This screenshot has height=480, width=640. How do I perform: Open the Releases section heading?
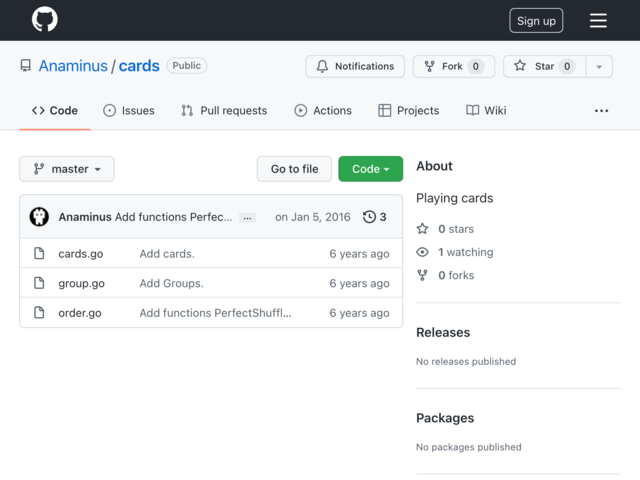[x=443, y=333]
